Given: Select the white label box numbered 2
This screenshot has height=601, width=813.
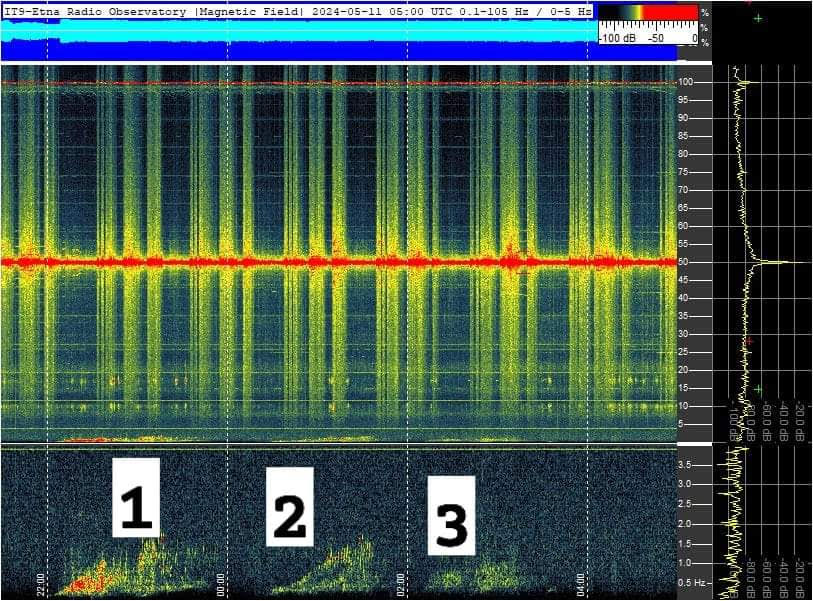Looking at the screenshot, I should pos(289,507).
